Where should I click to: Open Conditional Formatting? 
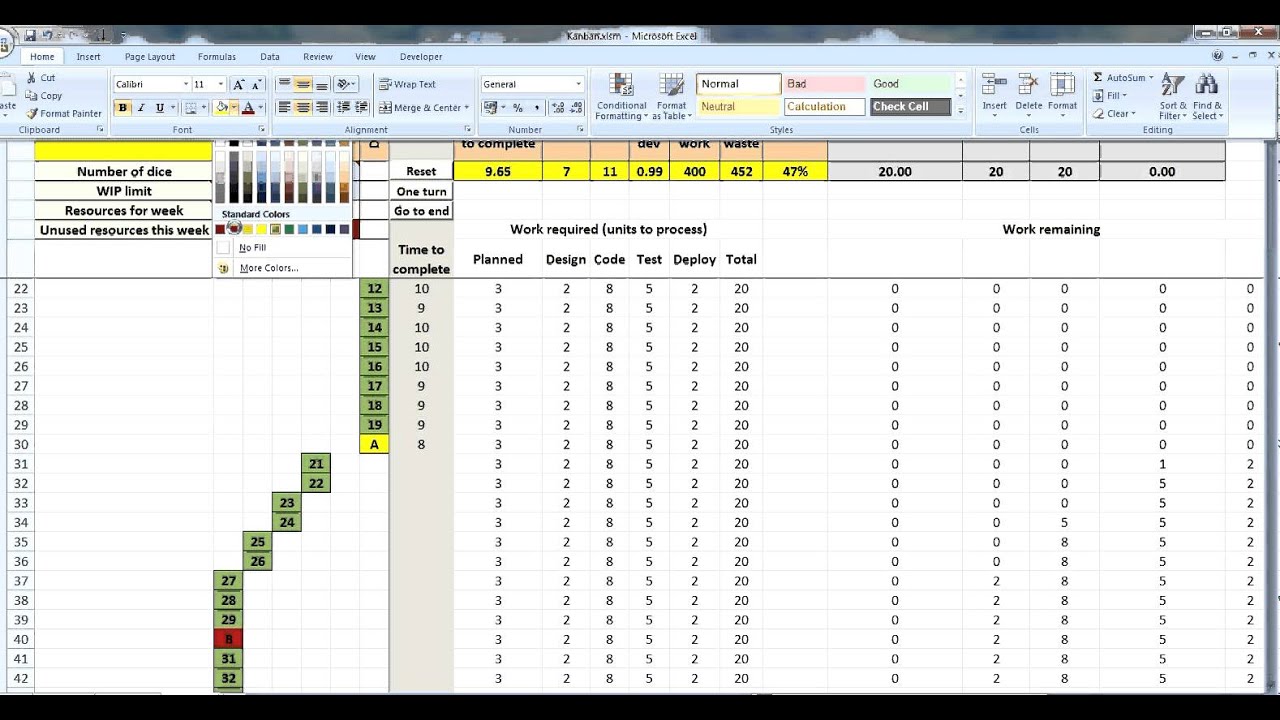pyautogui.click(x=621, y=97)
